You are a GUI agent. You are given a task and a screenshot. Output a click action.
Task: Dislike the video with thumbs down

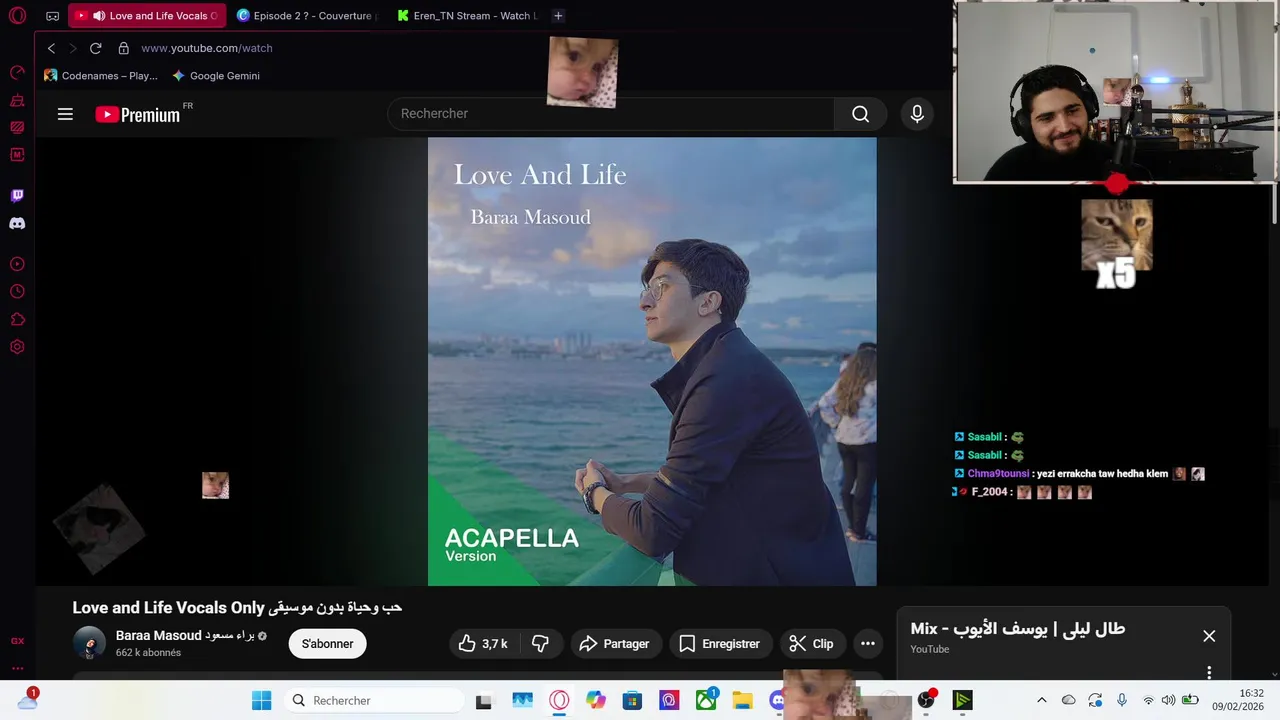[540, 644]
